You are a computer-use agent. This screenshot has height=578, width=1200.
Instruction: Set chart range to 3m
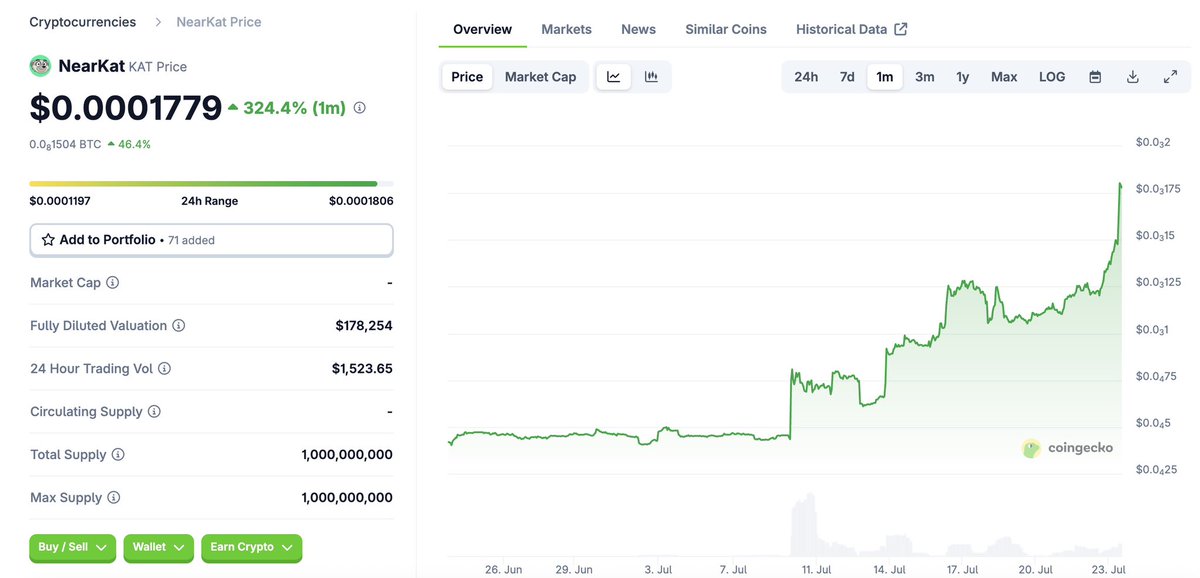click(x=925, y=77)
